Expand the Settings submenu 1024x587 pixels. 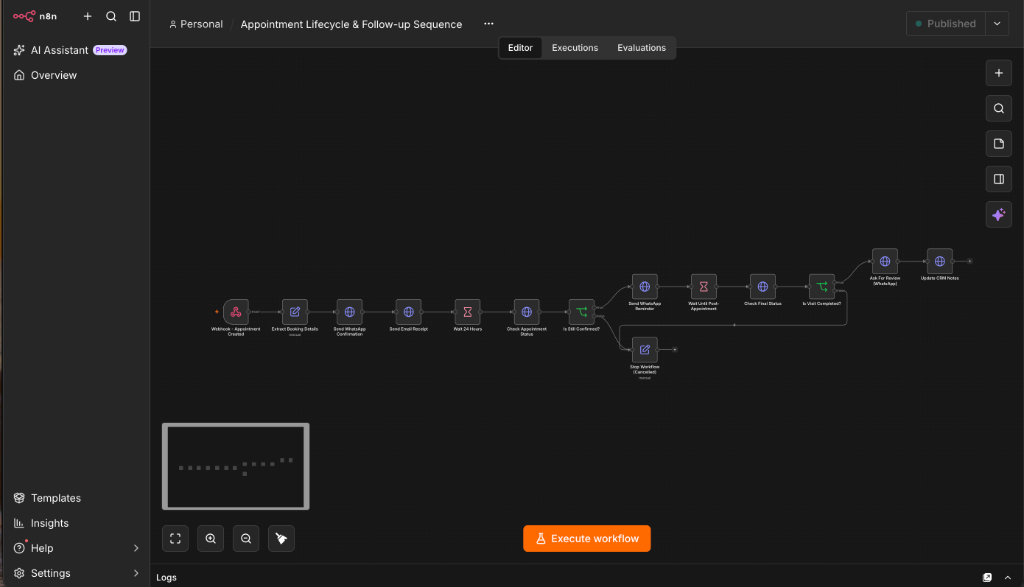tap(136, 573)
